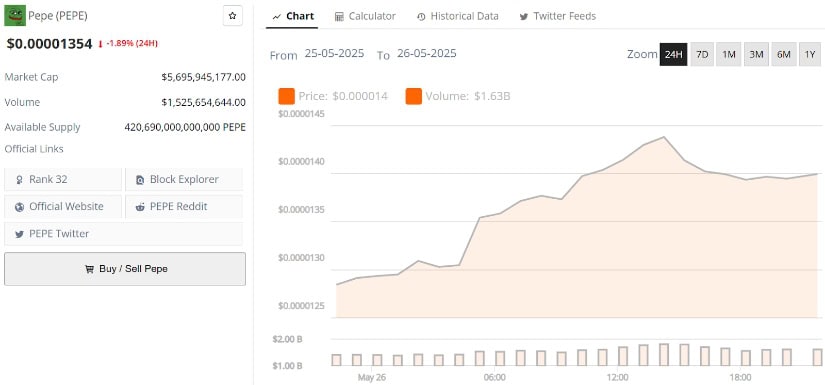Open the From date picker 25-05-2025
The height and width of the screenshot is (385, 825).
(x=334, y=54)
